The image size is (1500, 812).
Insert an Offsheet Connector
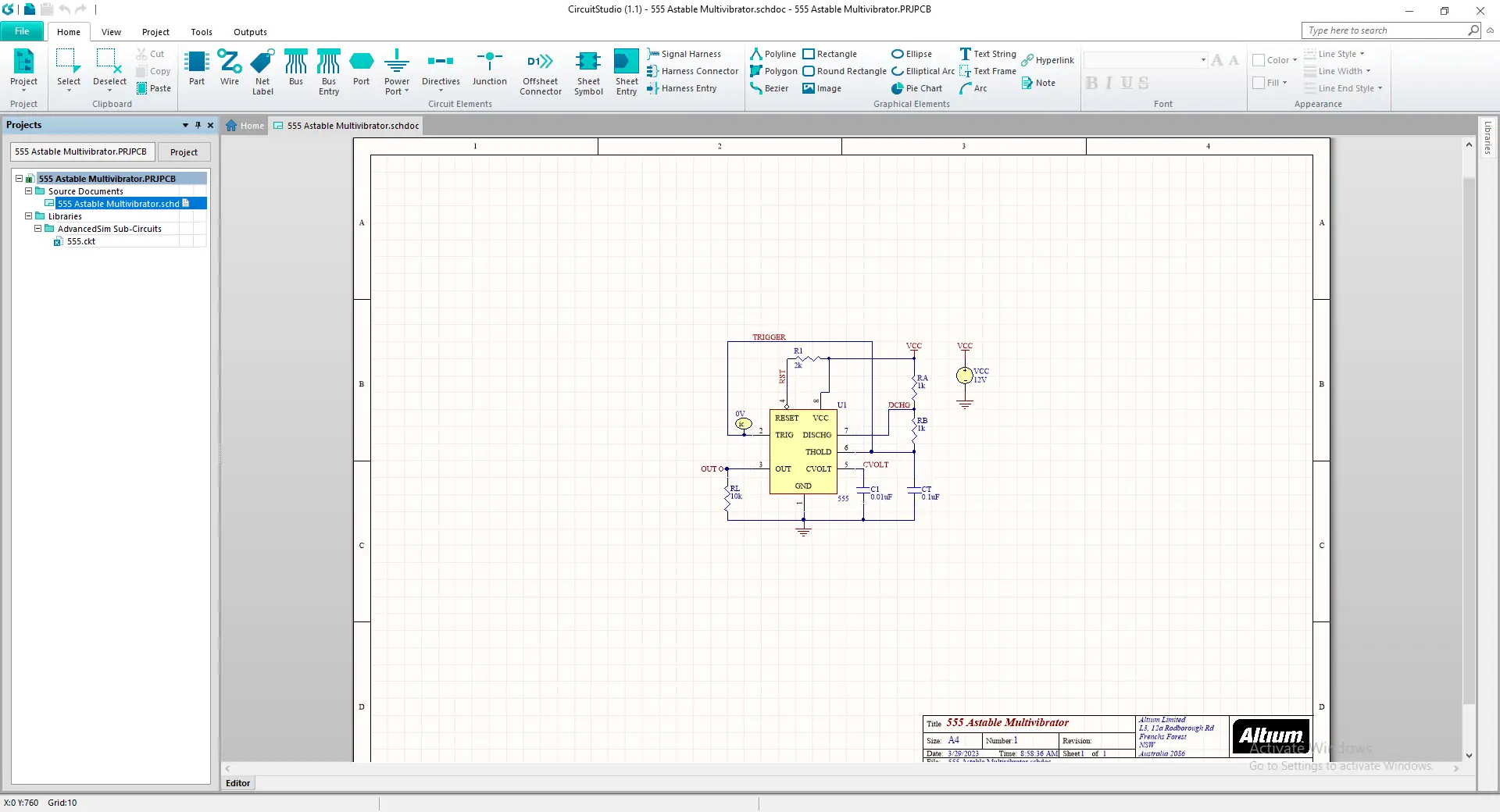(x=541, y=73)
